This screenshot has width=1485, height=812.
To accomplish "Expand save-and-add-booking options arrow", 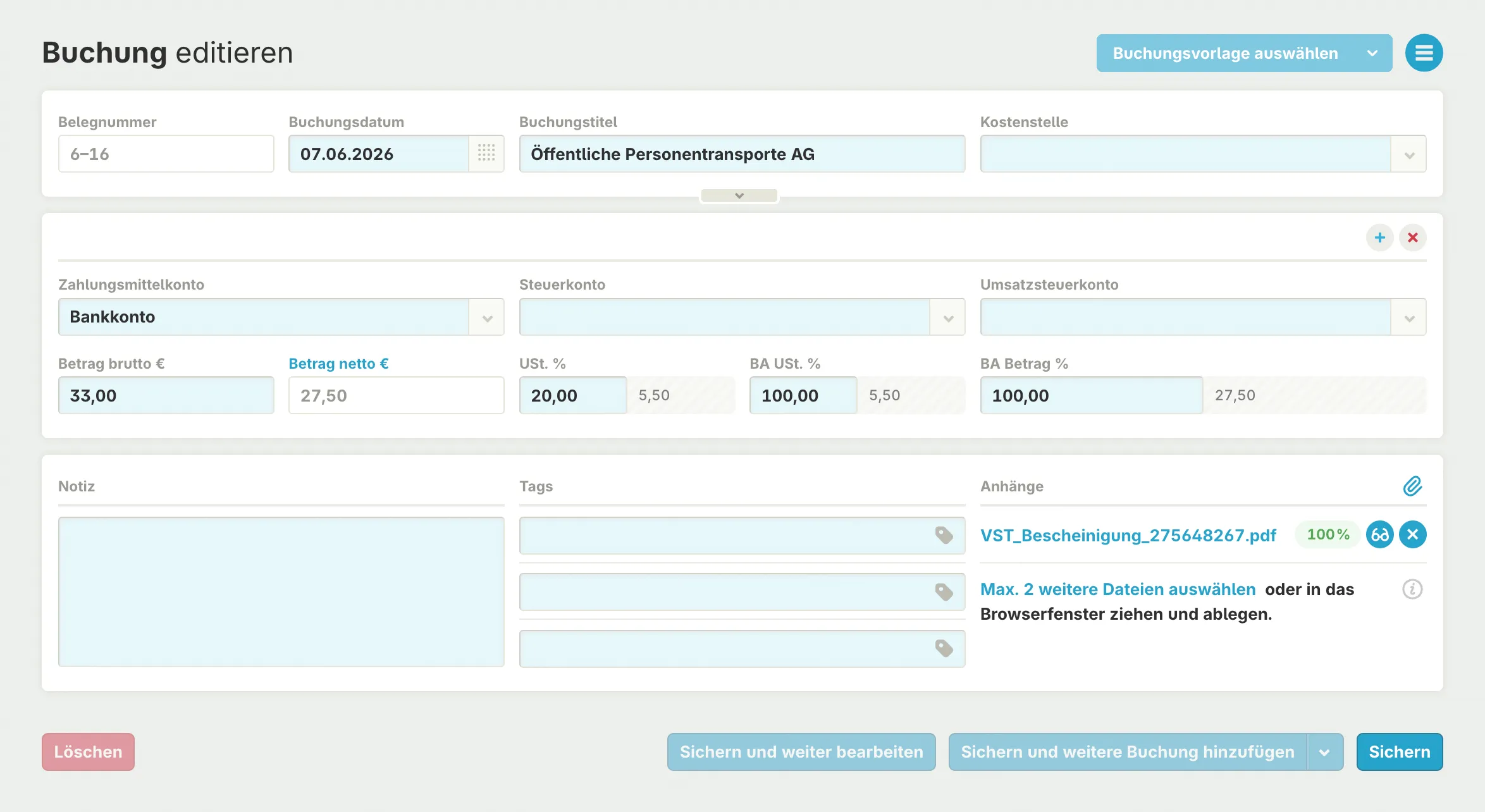I will 1324,753.
